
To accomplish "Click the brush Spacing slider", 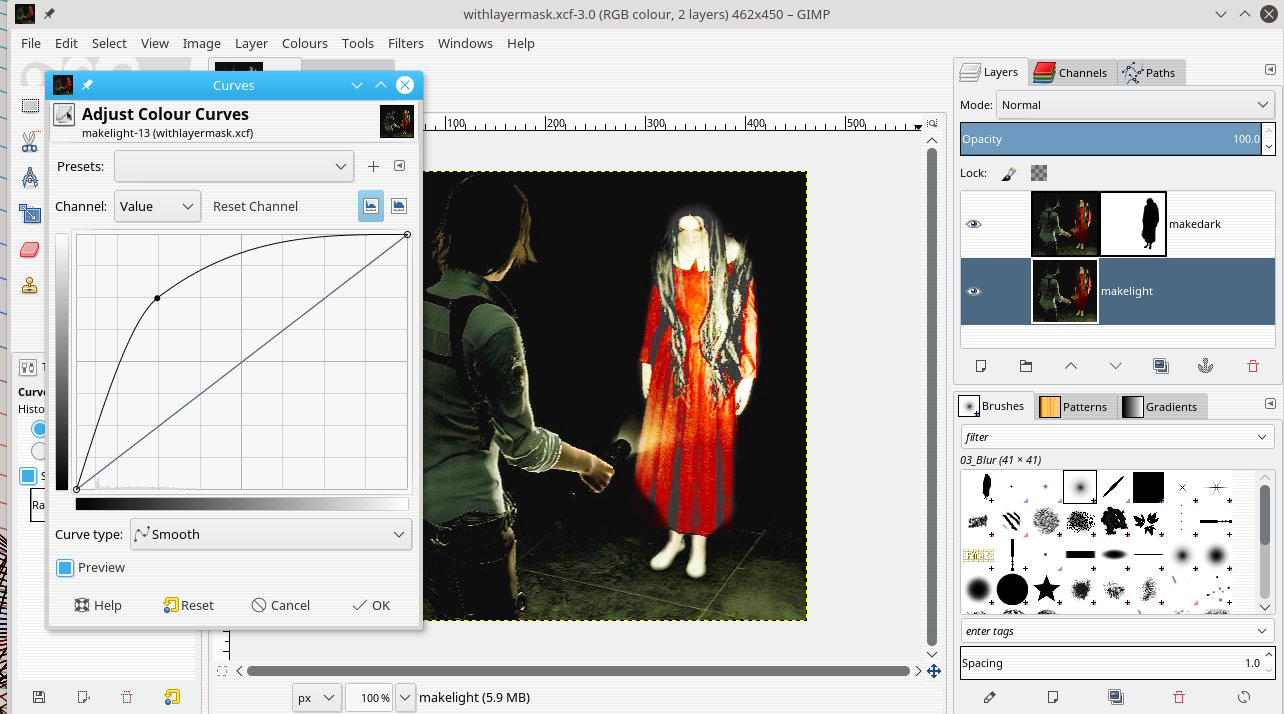I will point(1111,663).
